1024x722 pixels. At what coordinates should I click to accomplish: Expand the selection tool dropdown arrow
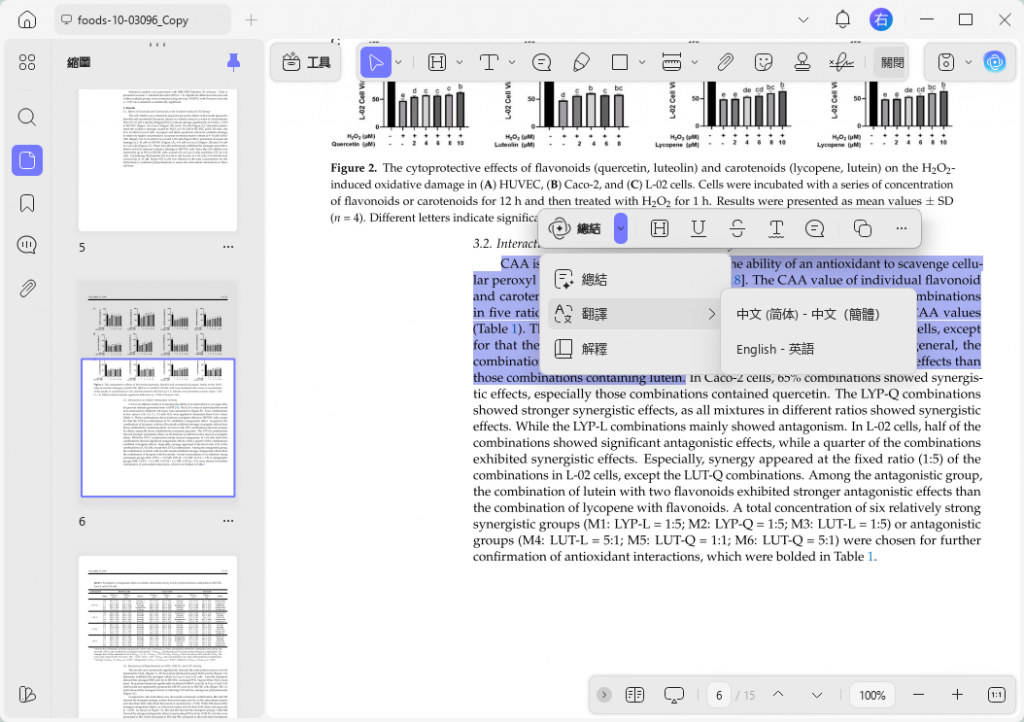[x=398, y=63]
